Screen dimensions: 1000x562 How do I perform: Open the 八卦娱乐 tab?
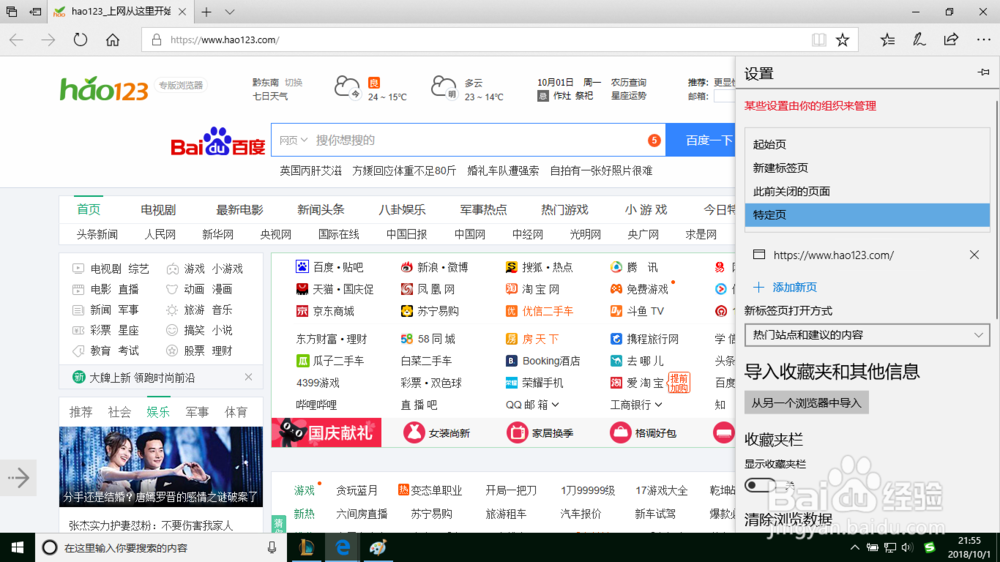pyautogui.click(x=402, y=210)
